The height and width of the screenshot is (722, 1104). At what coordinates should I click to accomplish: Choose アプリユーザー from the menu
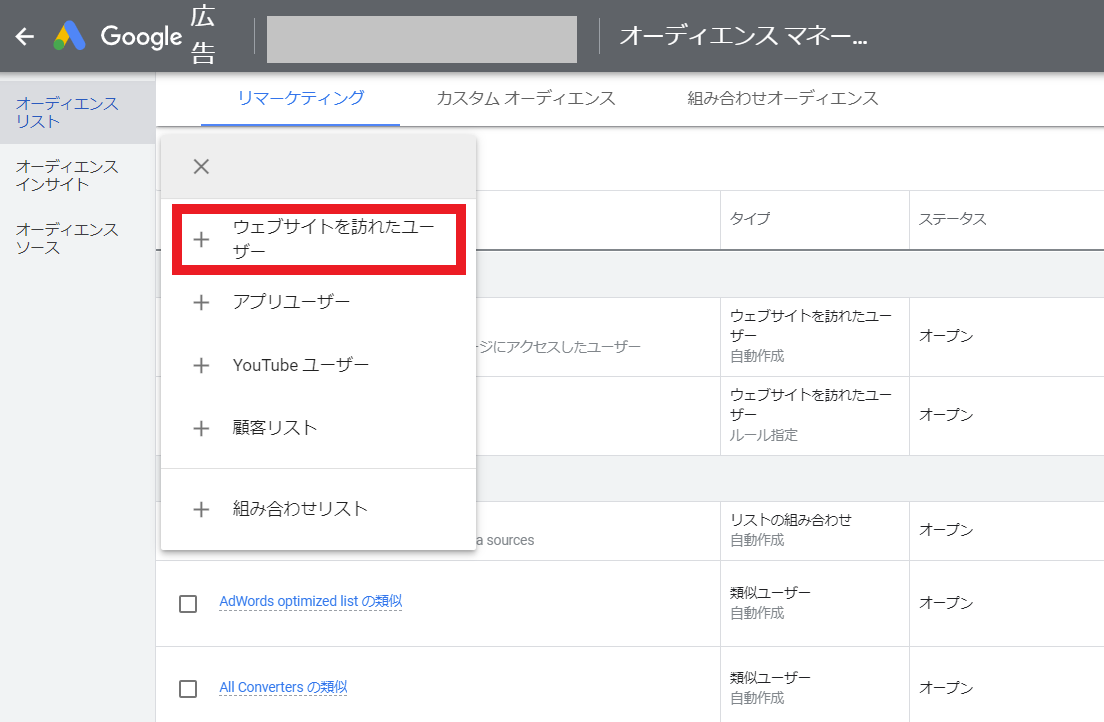pyautogui.click(x=319, y=302)
